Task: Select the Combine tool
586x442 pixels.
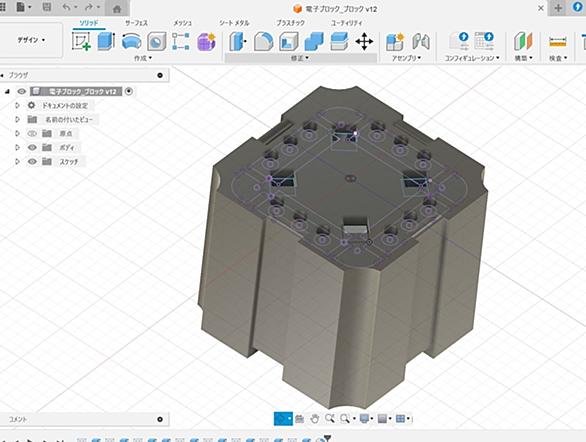Action: pyautogui.click(x=314, y=41)
